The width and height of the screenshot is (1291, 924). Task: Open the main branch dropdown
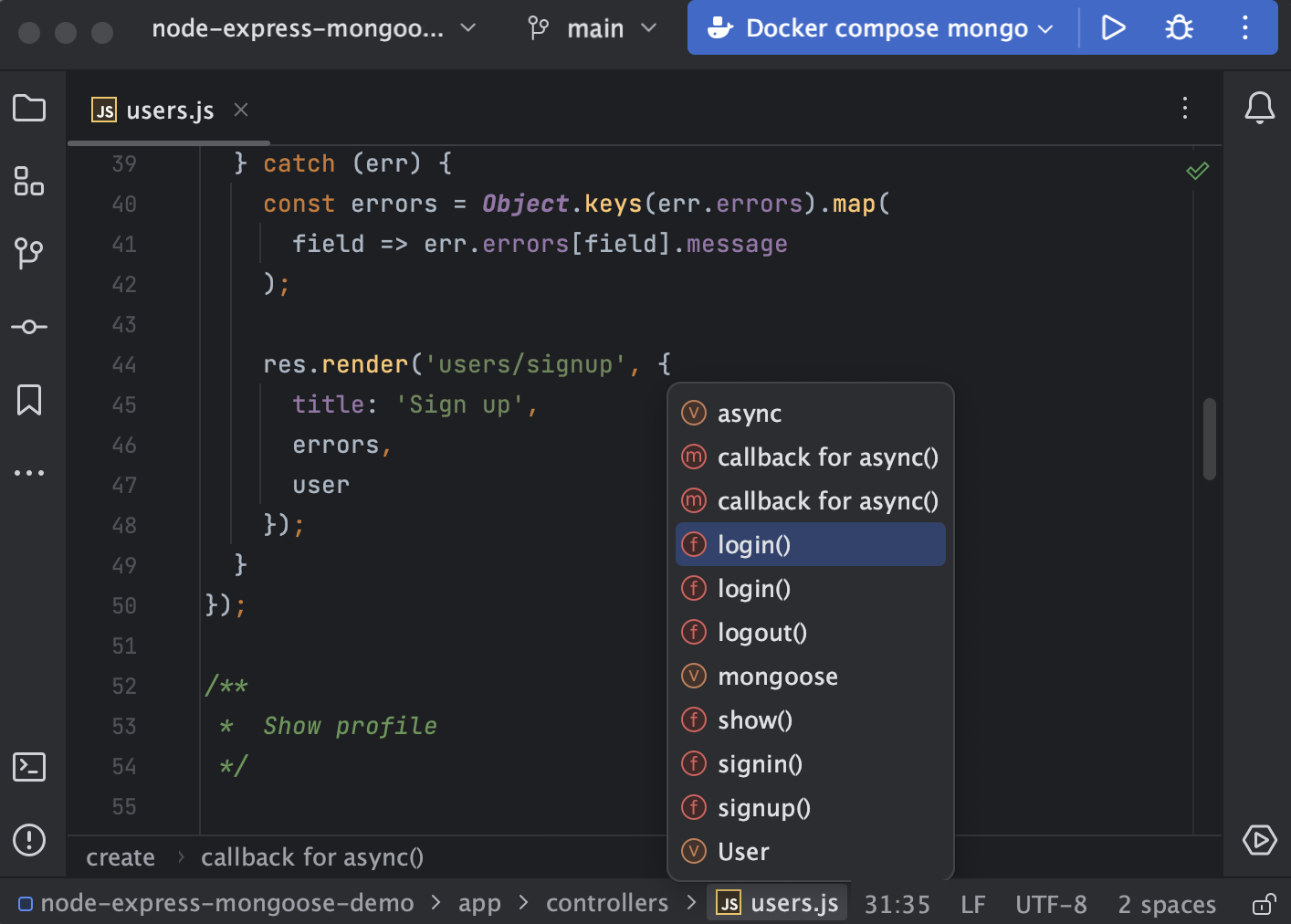point(593,28)
